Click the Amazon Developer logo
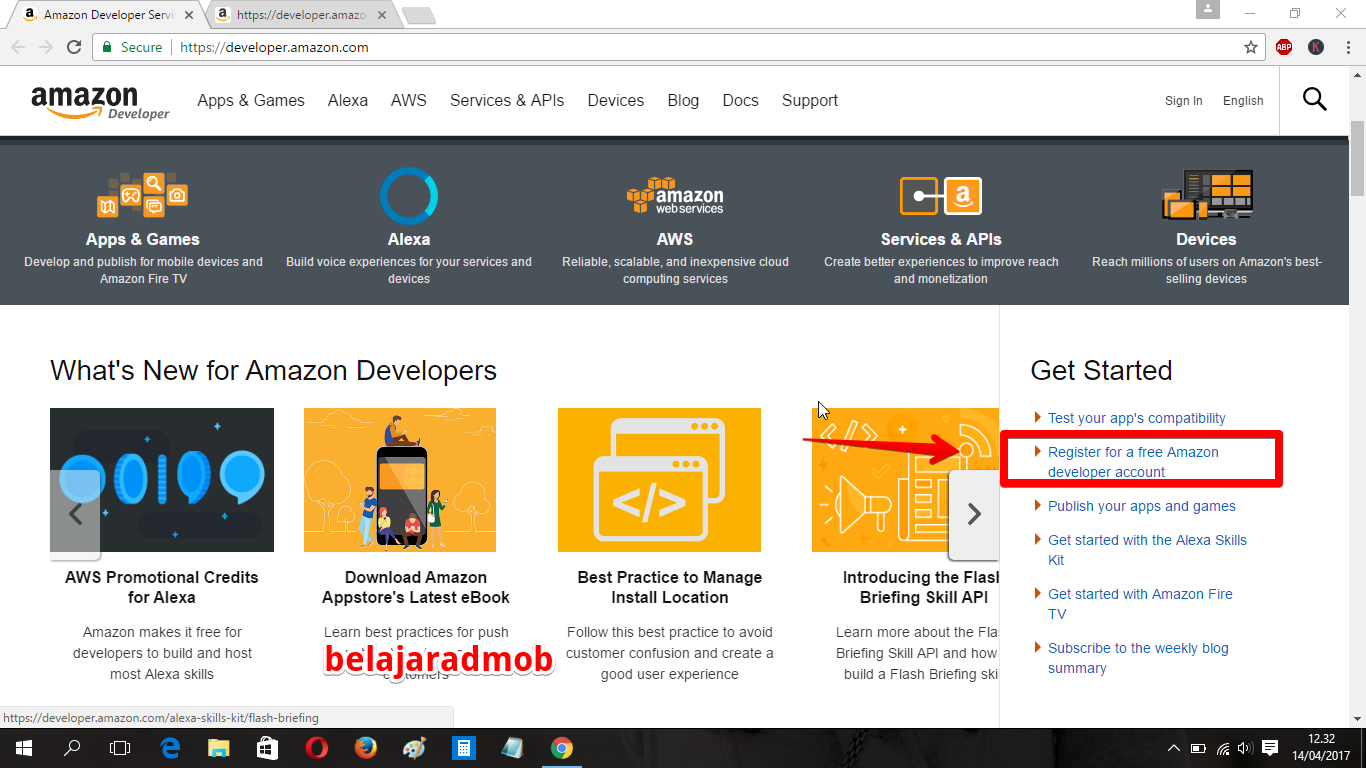The image size is (1366, 768). (x=100, y=101)
